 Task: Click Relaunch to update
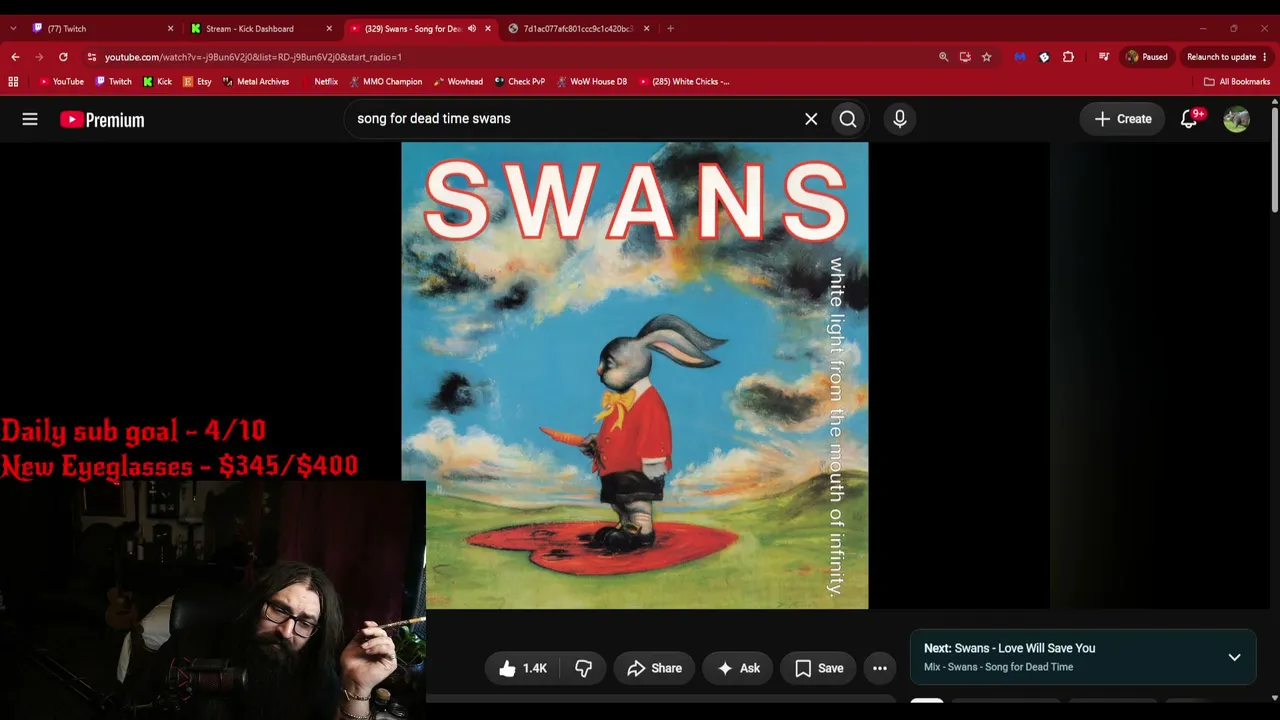click(1221, 57)
